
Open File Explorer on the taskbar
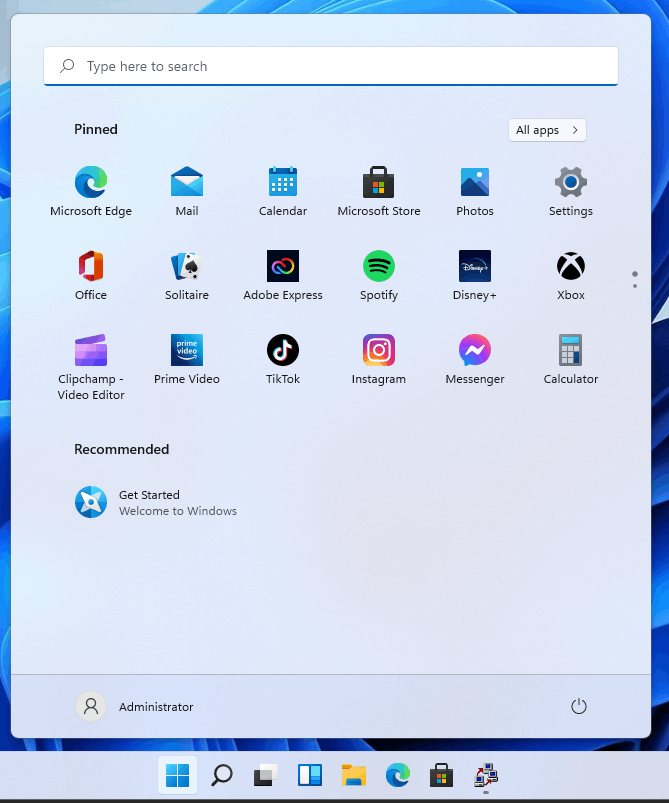(353, 775)
